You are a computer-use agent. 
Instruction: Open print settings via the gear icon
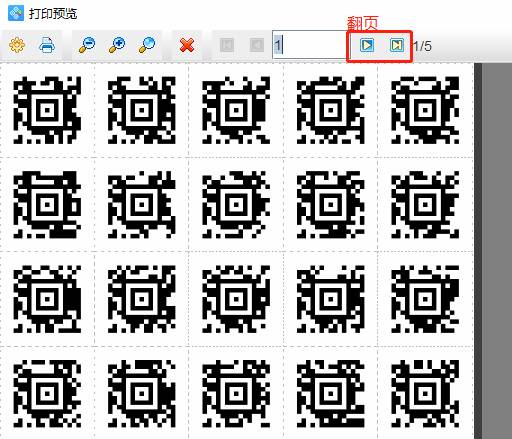coord(17,45)
